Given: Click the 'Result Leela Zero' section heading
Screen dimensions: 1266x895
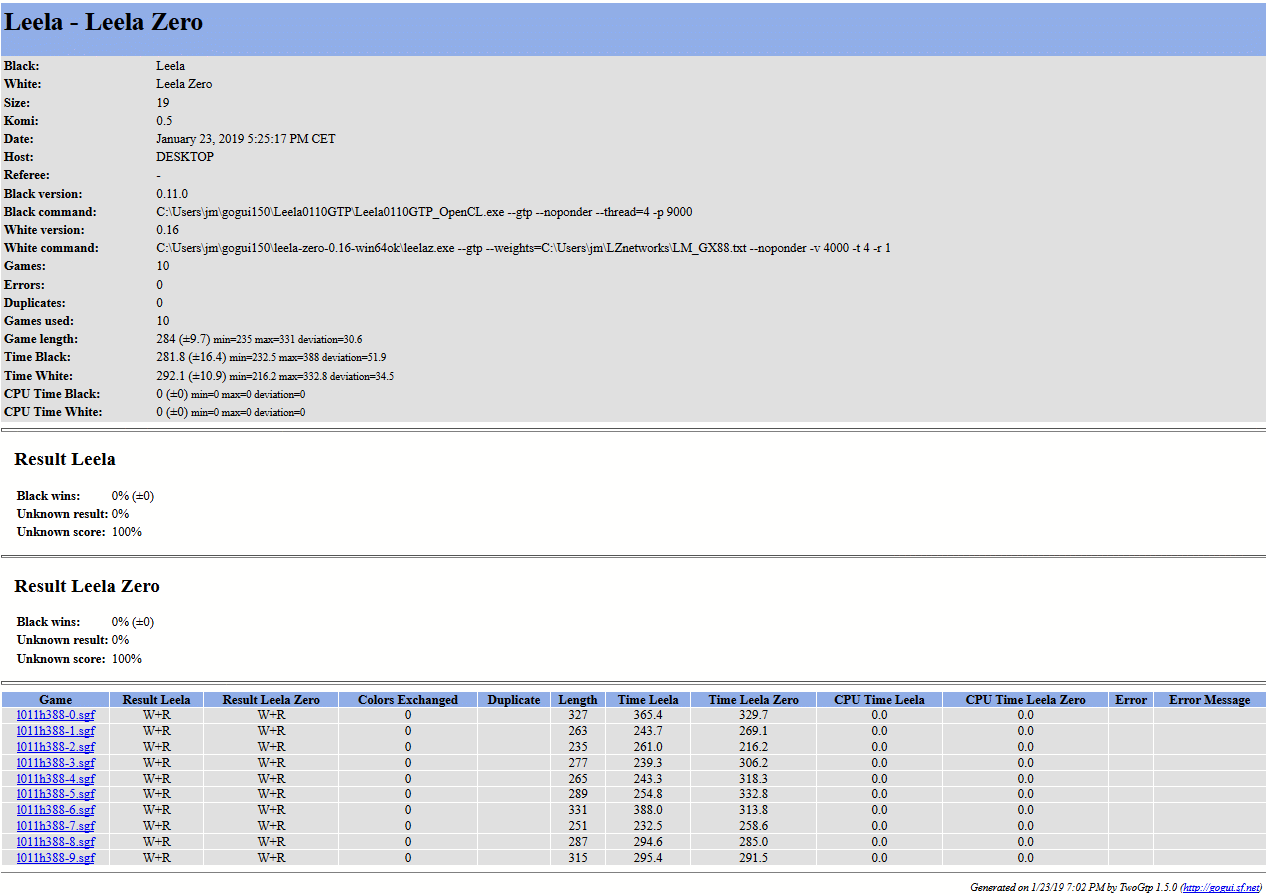Looking at the screenshot, I should coord(87,587).
